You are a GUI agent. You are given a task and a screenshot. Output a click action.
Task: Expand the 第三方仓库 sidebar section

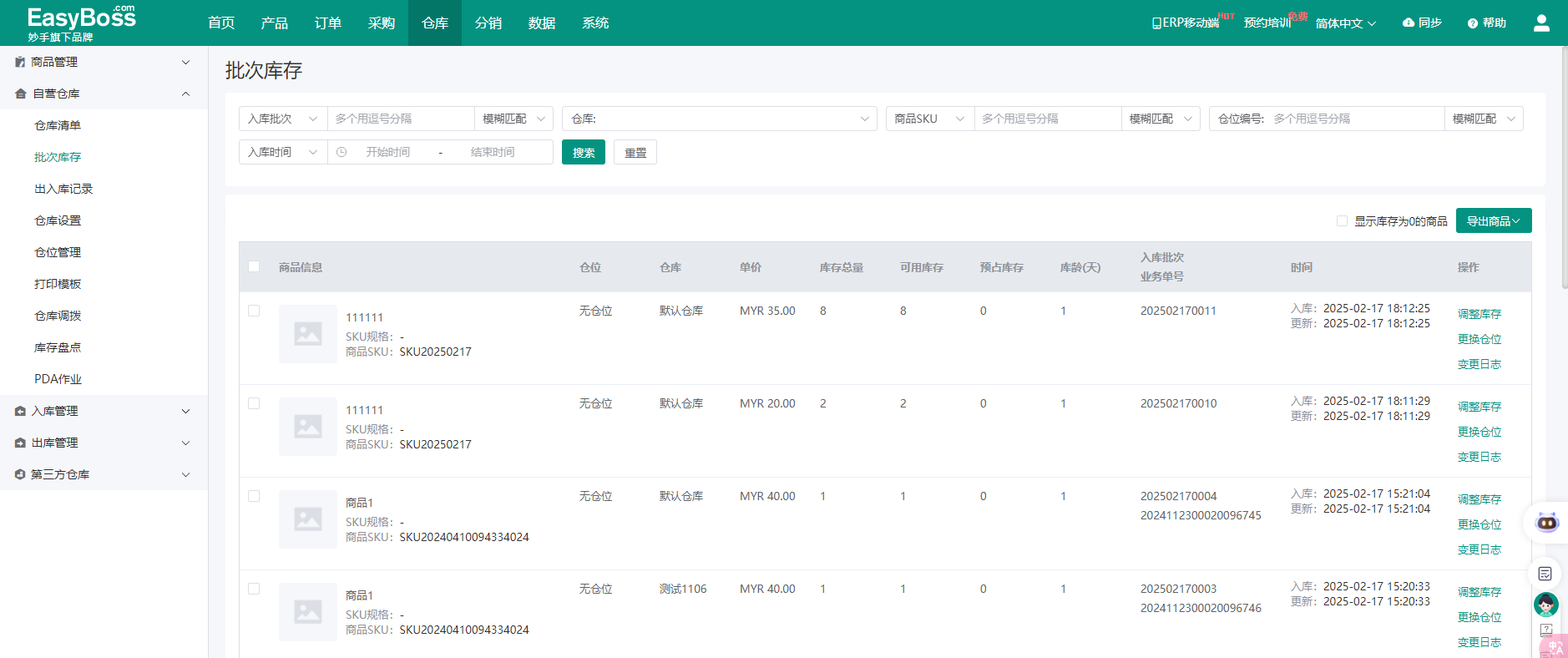coord(186,474)
